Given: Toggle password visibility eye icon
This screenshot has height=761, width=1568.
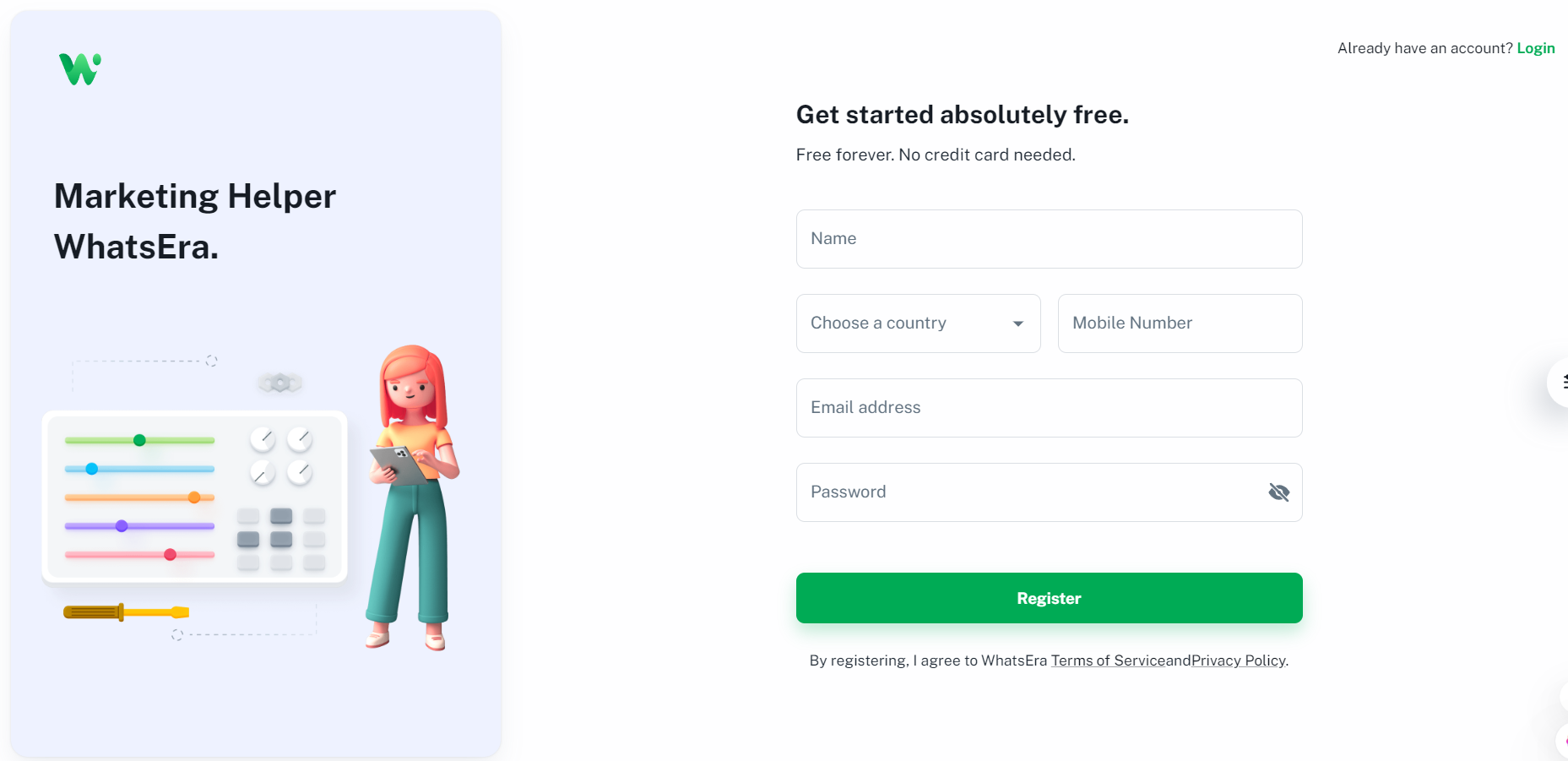Looking at the screenshot, I should click(1278, 492).
